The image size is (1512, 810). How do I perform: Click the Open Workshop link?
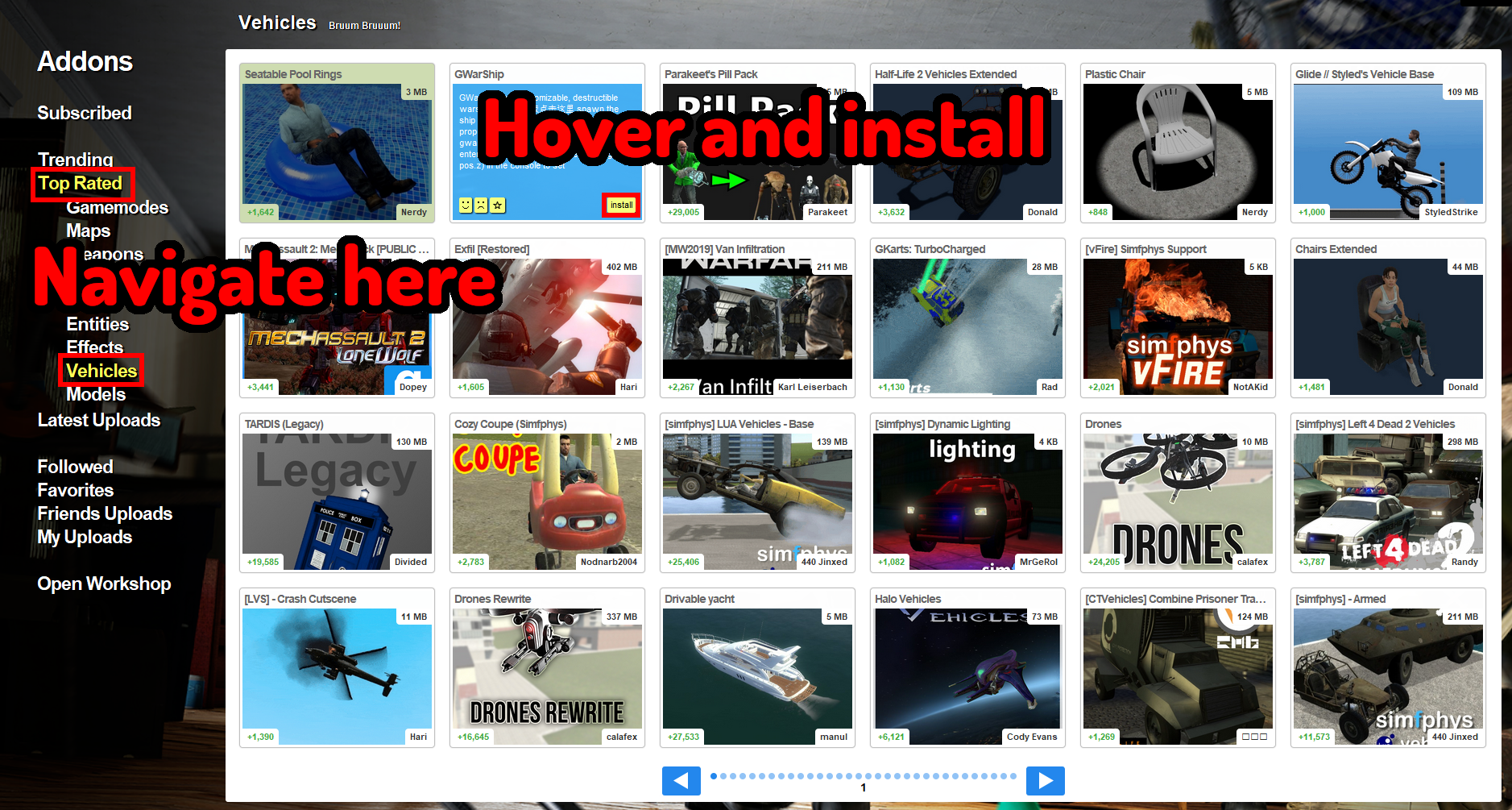[x=104, y=584]
